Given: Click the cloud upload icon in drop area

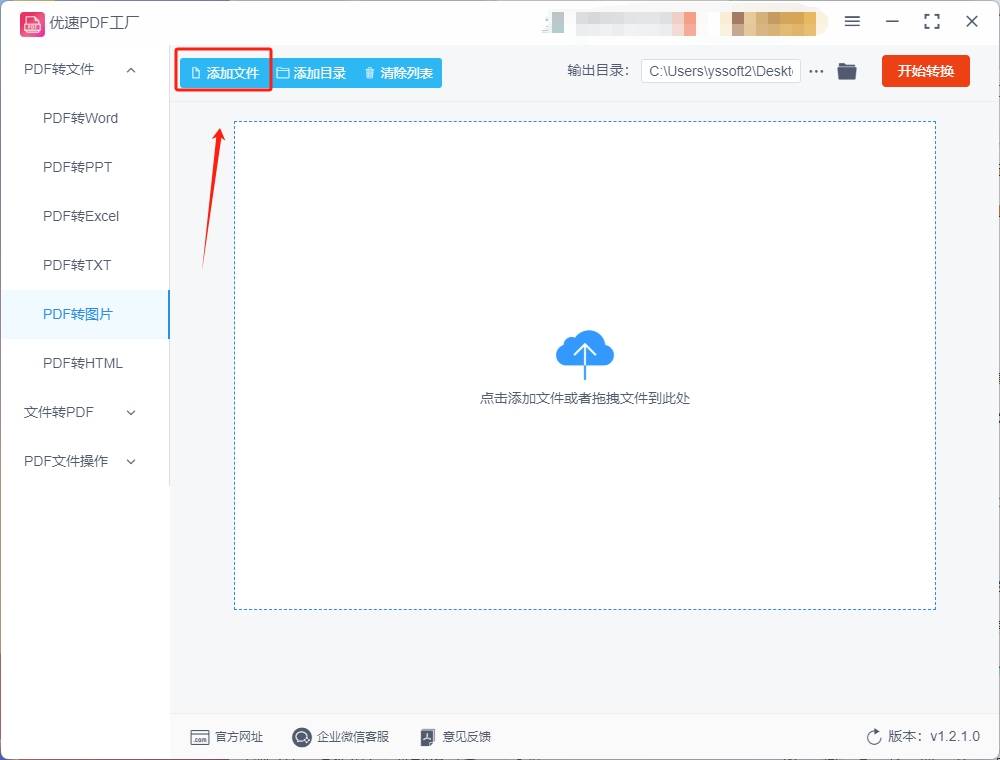Looking at the screenshot, I should coord(585,354).
